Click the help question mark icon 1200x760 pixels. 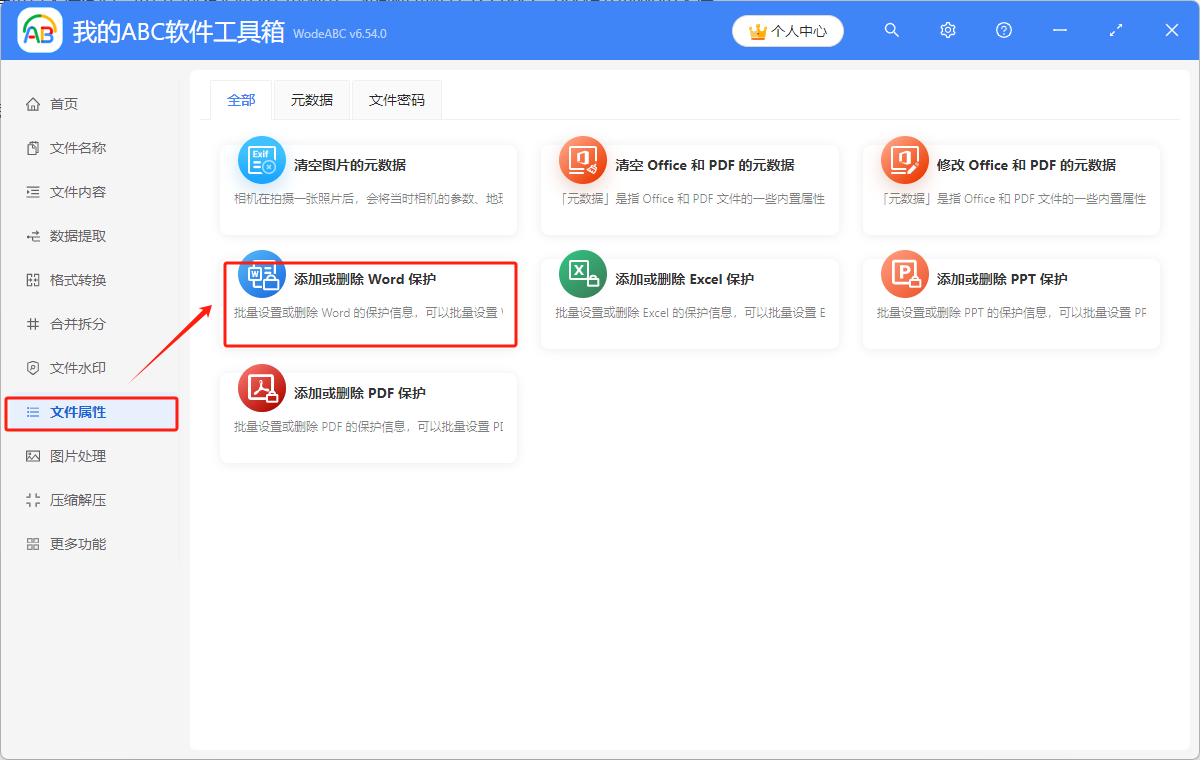point(1003,30)
